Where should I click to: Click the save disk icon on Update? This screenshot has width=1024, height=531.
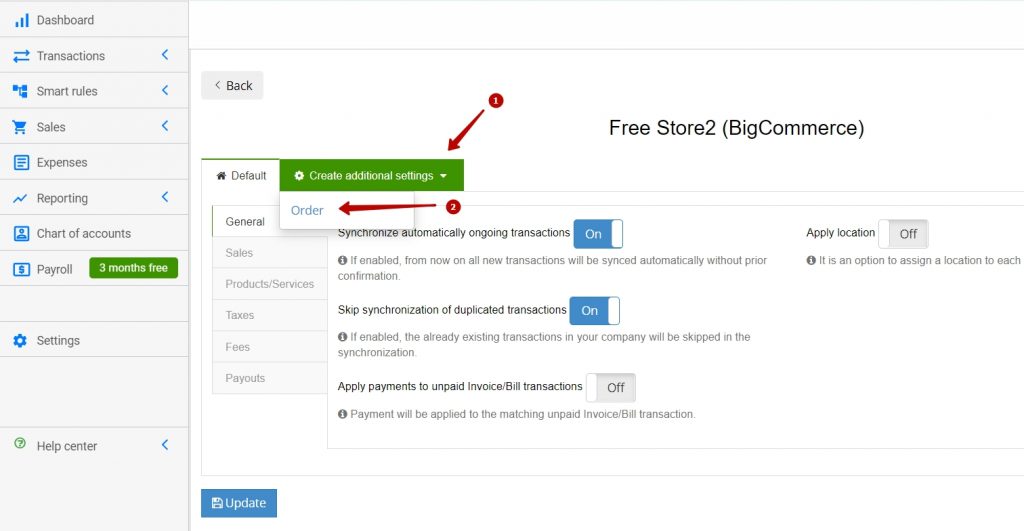point(217,503)
